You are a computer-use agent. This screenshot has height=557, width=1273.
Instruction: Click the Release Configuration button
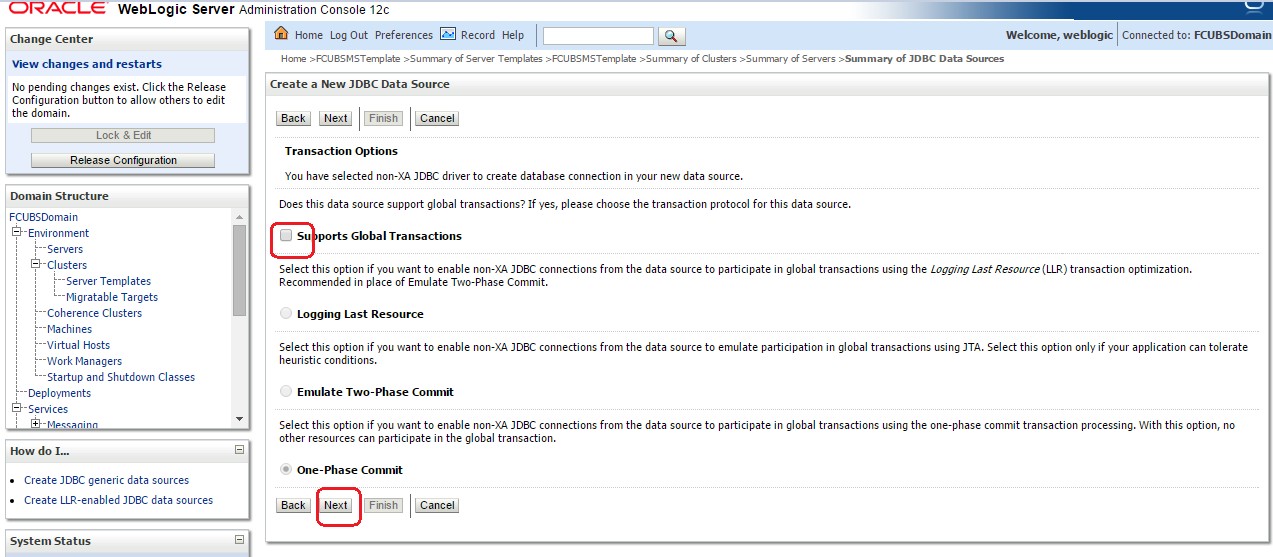coord(123,160)
